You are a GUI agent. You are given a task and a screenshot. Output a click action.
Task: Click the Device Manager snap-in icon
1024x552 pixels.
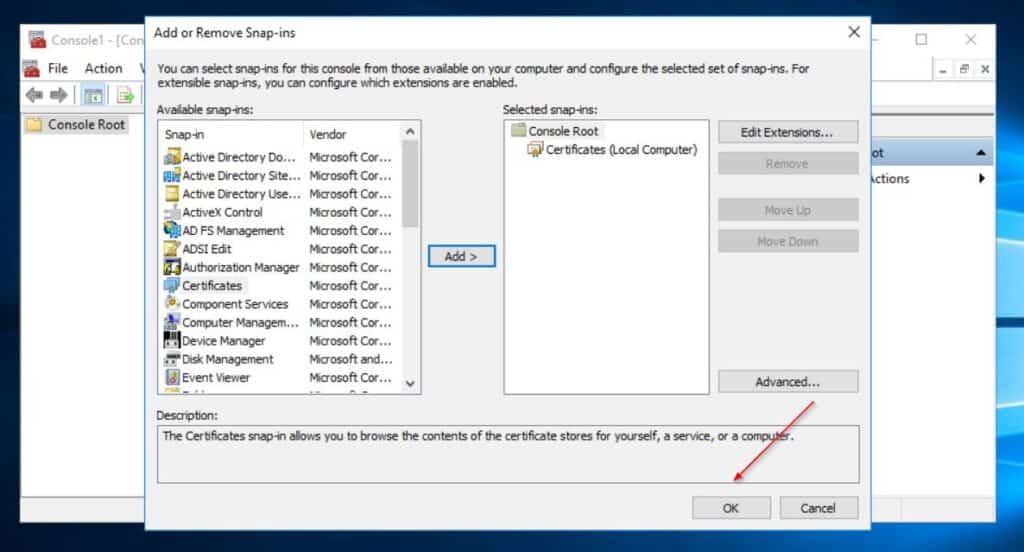(172, 340)
